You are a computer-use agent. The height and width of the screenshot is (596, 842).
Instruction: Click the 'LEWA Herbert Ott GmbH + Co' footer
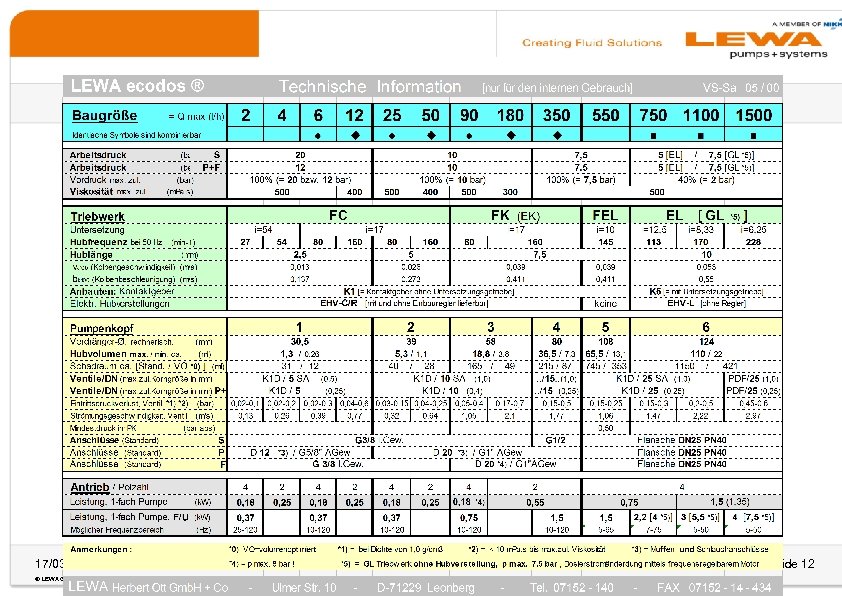click(x=148, y=587)
